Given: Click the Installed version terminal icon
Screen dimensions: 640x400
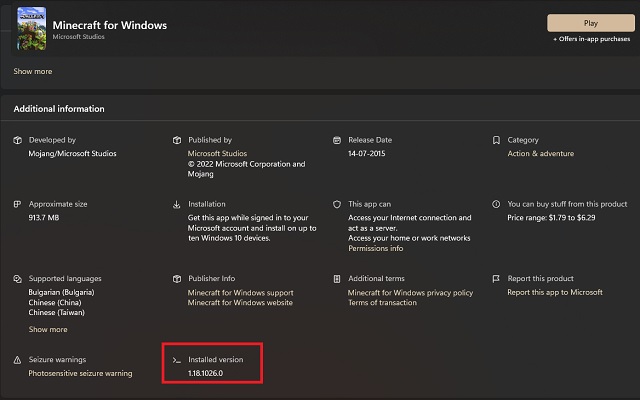Looking at the screenshot, I should click(x=176, y=360).
